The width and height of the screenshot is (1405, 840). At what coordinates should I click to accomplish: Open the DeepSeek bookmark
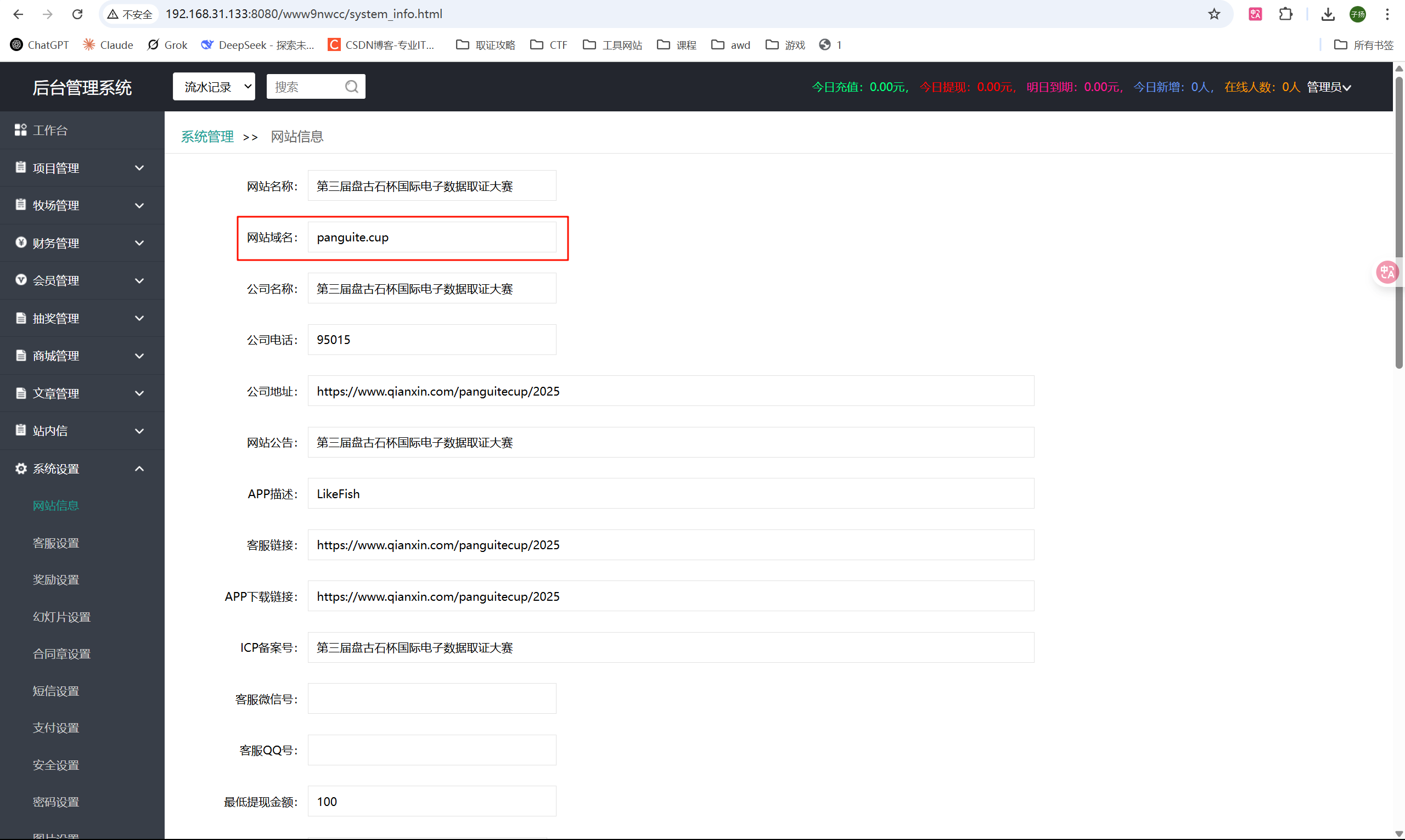tap(258, 45)
